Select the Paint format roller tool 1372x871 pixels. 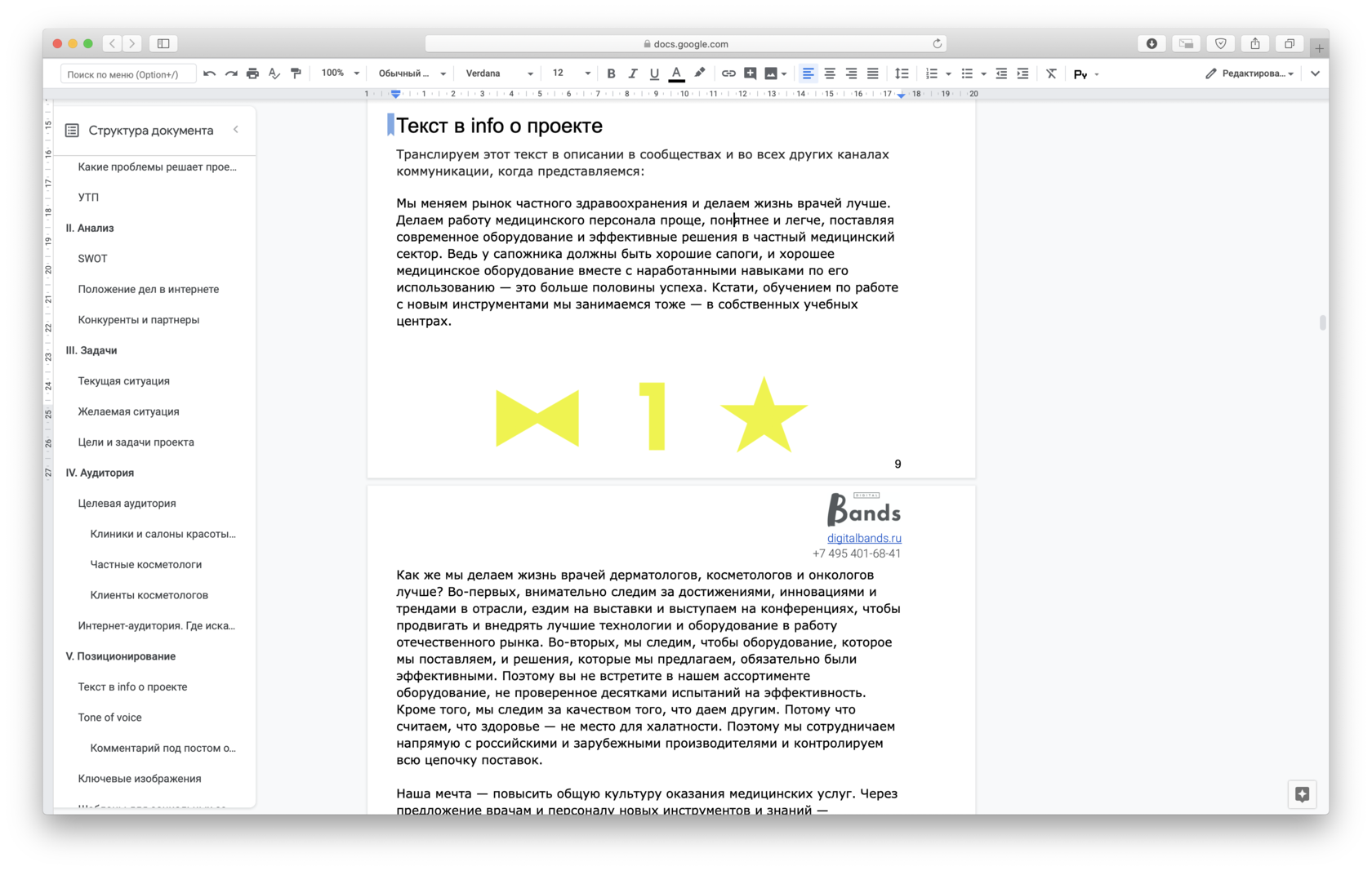(296, 73)
